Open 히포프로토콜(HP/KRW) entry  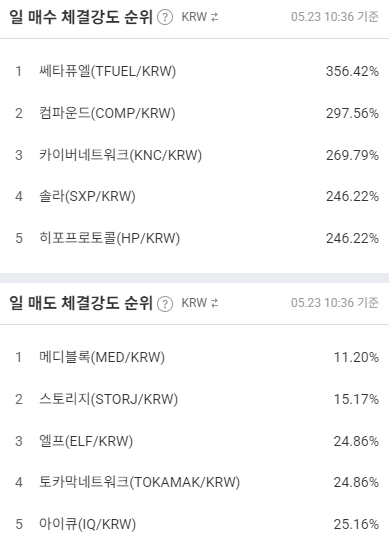tap(194, 238)
